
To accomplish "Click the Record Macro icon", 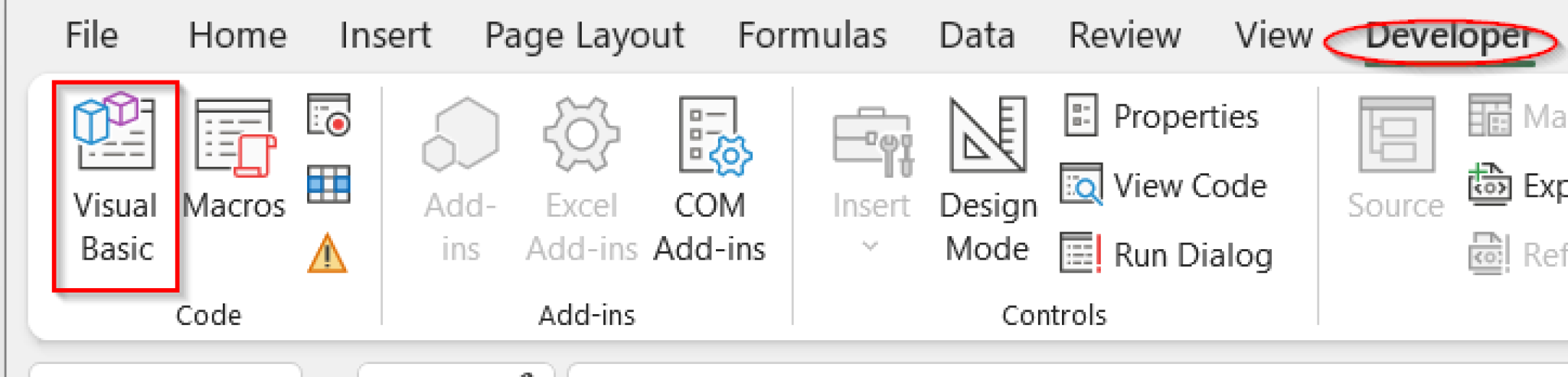I will 329,115.
